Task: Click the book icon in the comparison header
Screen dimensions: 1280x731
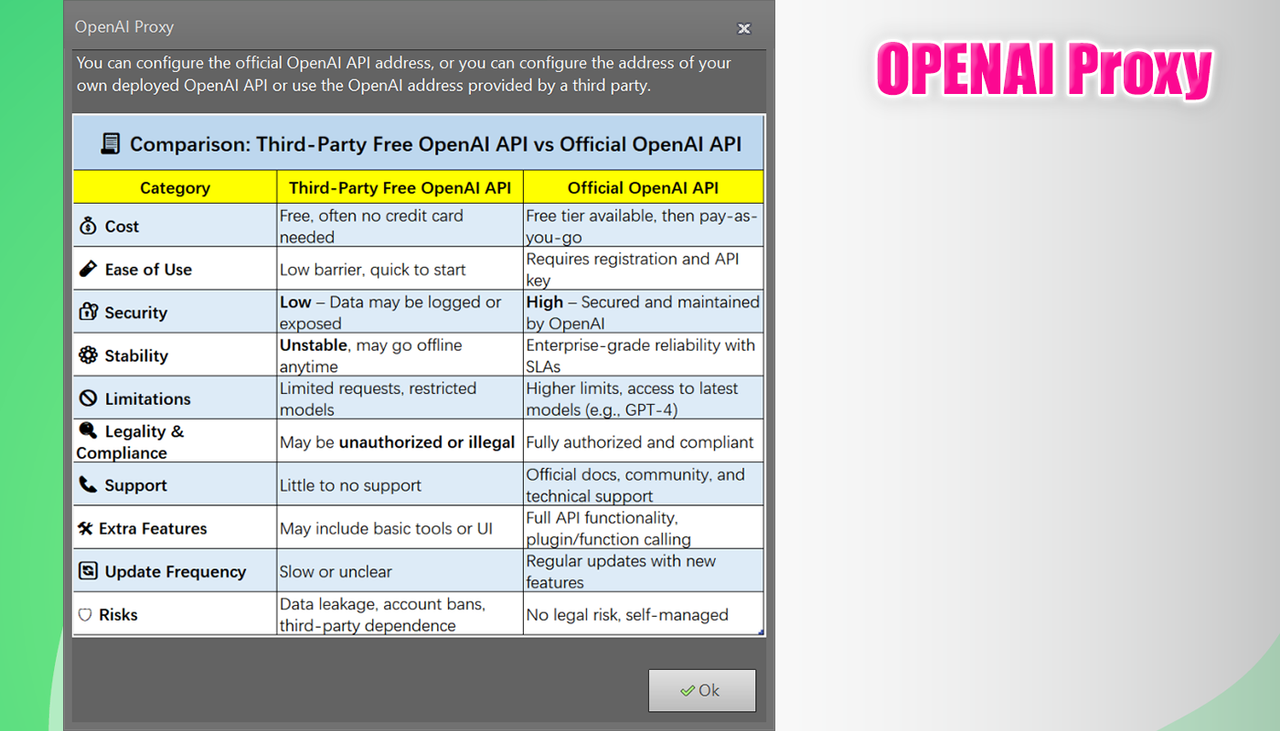Action: (x=111, y=143)
